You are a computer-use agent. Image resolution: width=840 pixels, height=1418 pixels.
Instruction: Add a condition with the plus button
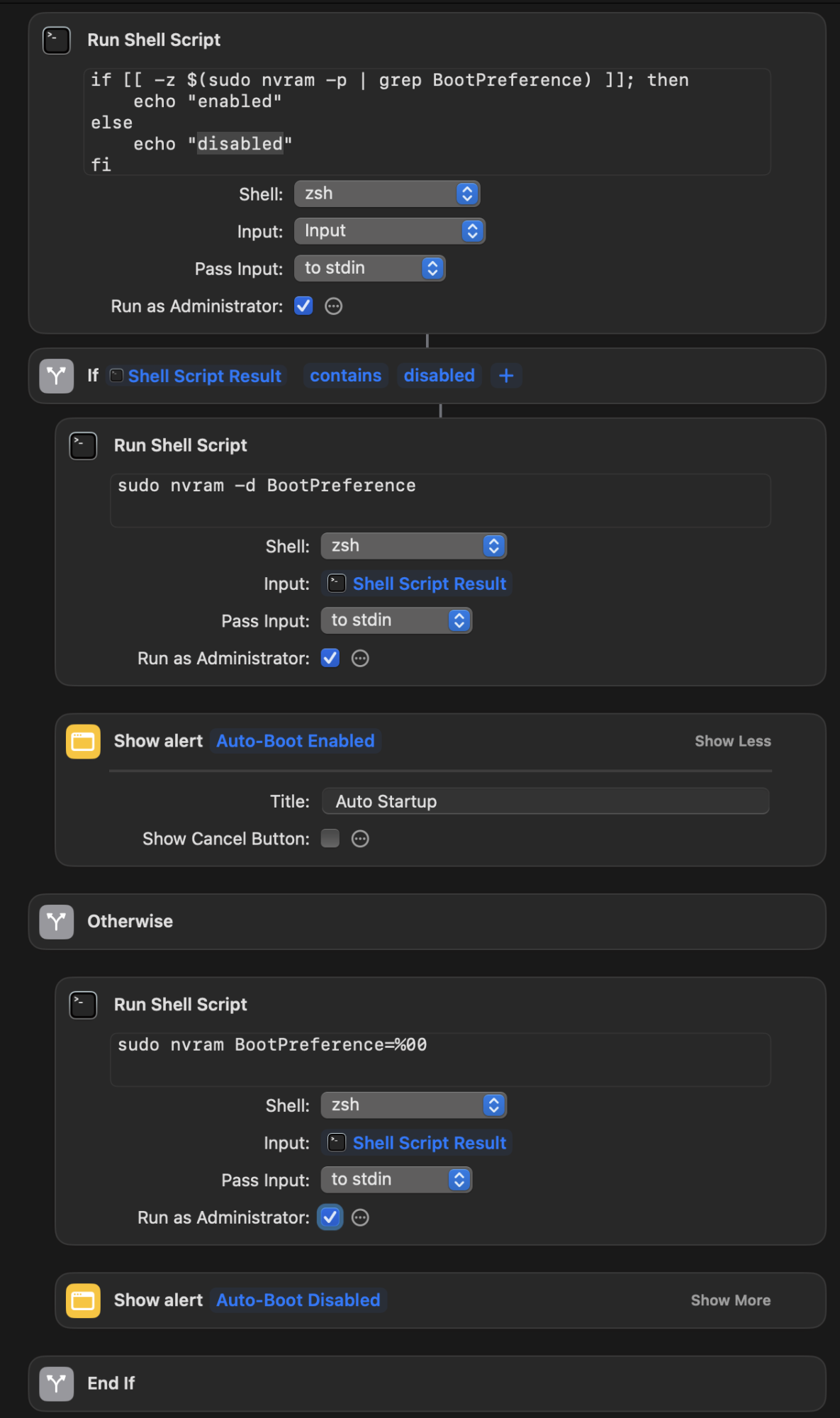(506, 376)
